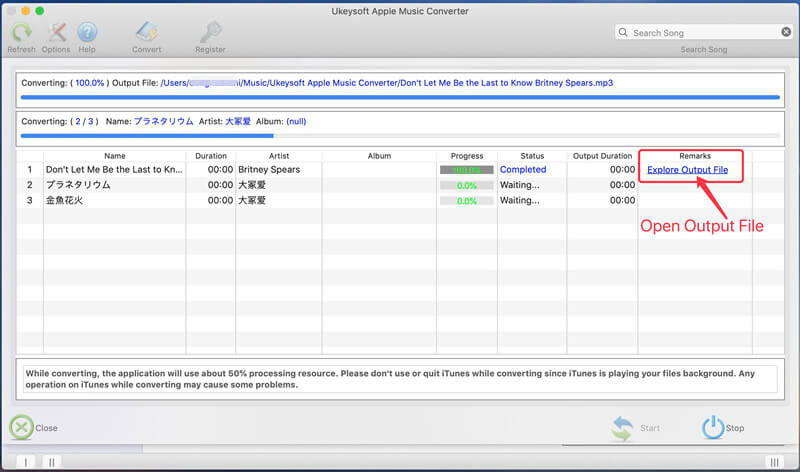Image resolution: width=800 pixels, height=472 pixels.
Task: Sort by the Album column header
Action: tap(379, 156)
